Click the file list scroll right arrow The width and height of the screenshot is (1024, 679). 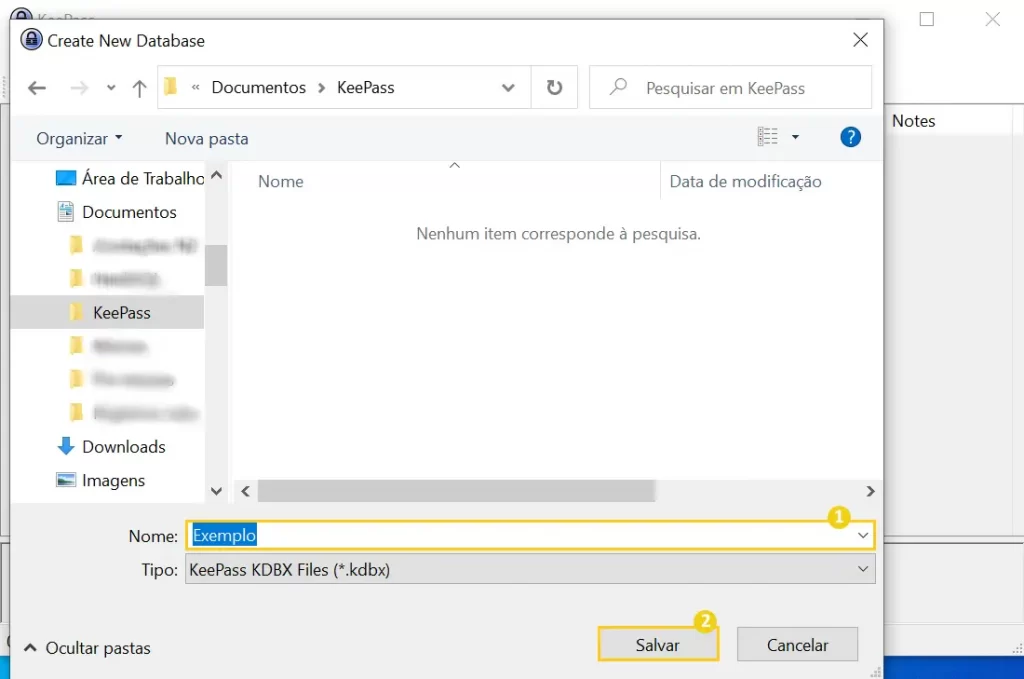pos(870,491)
